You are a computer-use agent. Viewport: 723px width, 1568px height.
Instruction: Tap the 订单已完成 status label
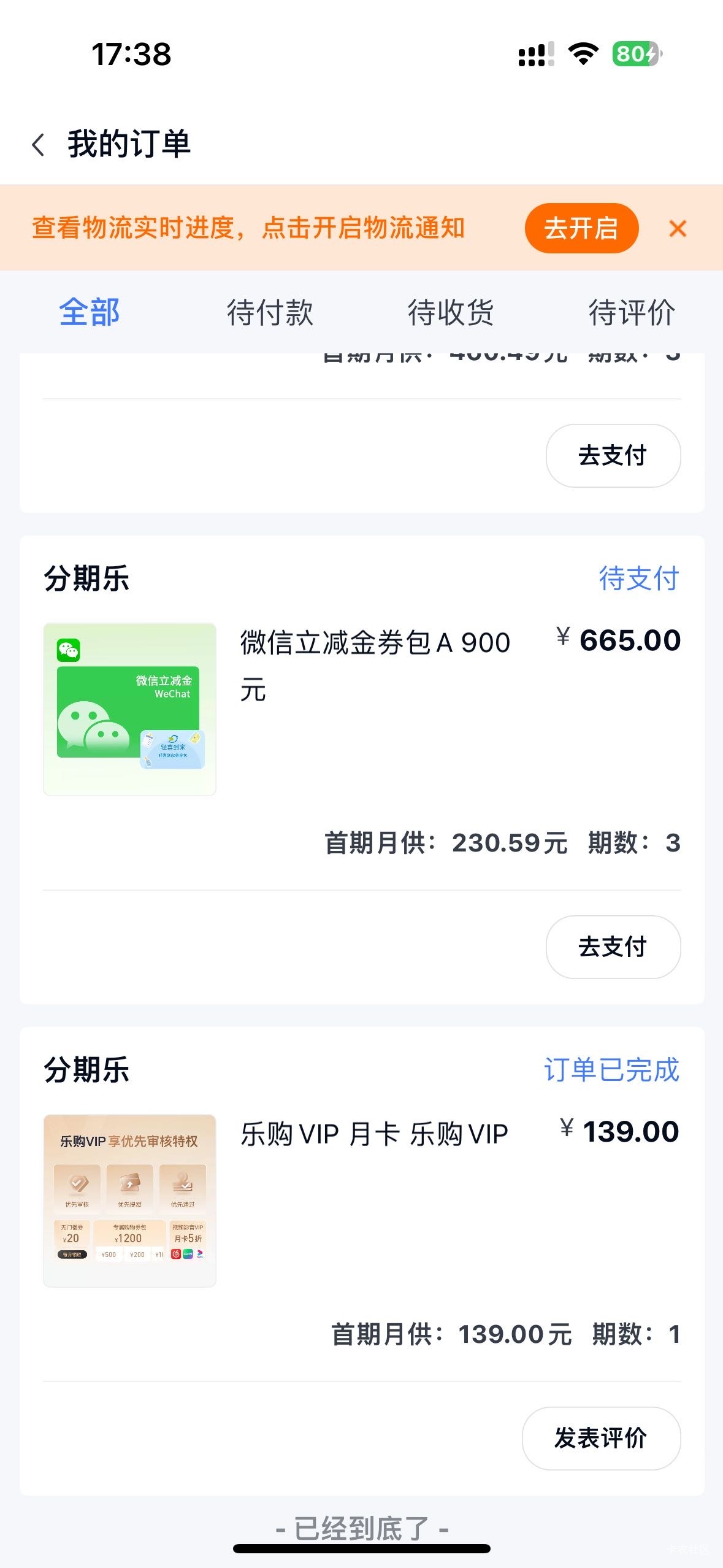611,1069
